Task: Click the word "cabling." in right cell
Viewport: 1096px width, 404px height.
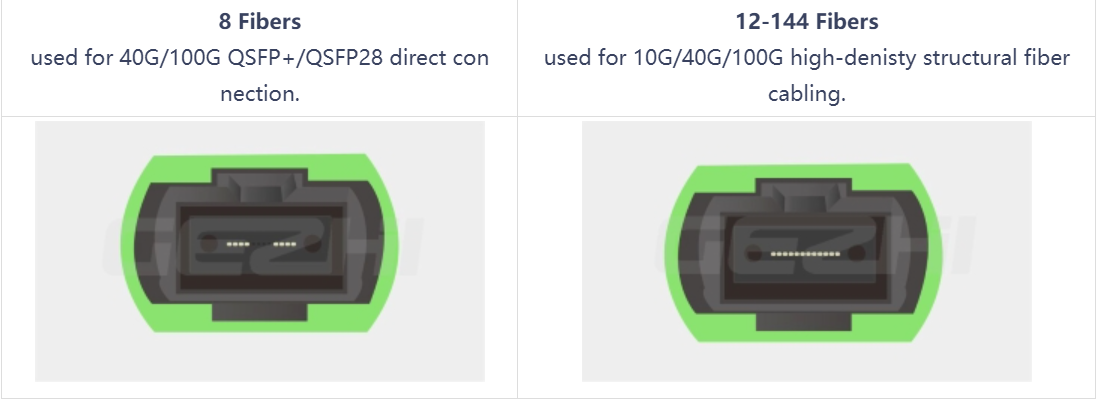Action: [x=806, y=93]
